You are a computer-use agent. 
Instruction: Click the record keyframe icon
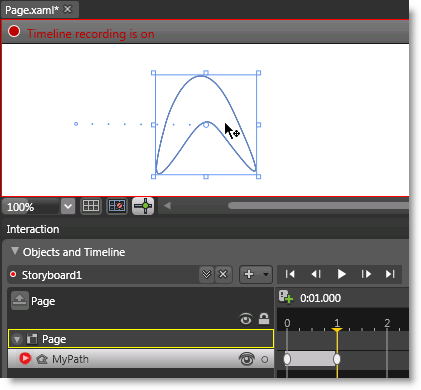point(286,297)
